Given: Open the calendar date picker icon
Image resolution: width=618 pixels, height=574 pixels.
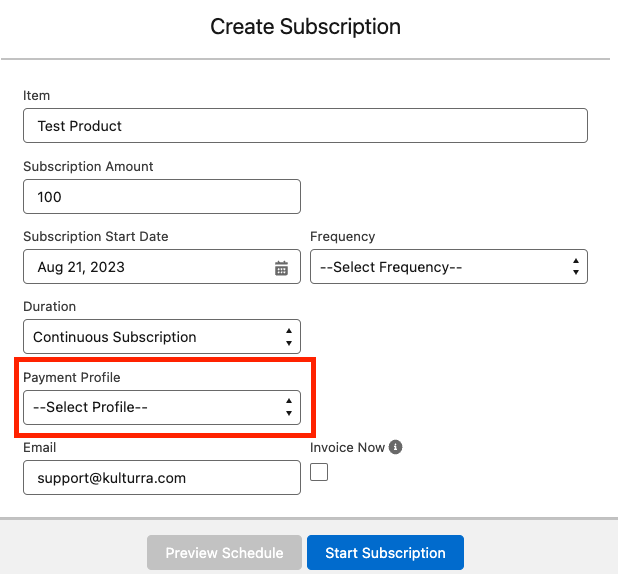Looking at the screenshot, I should pos(281,268).
